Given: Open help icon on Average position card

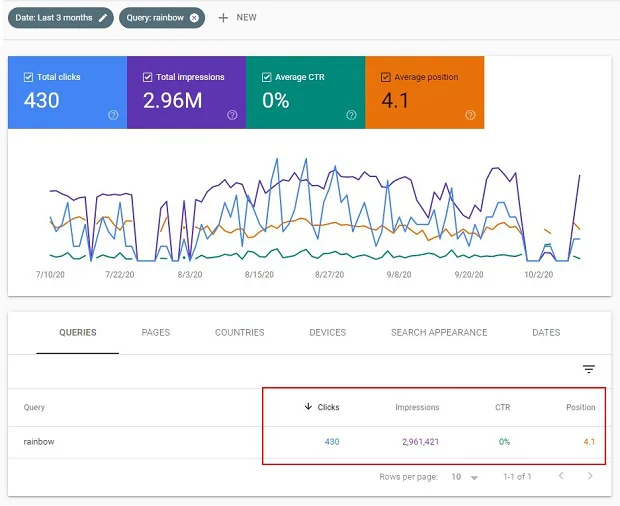Looking at the screenshot, I should click(470, 115).
